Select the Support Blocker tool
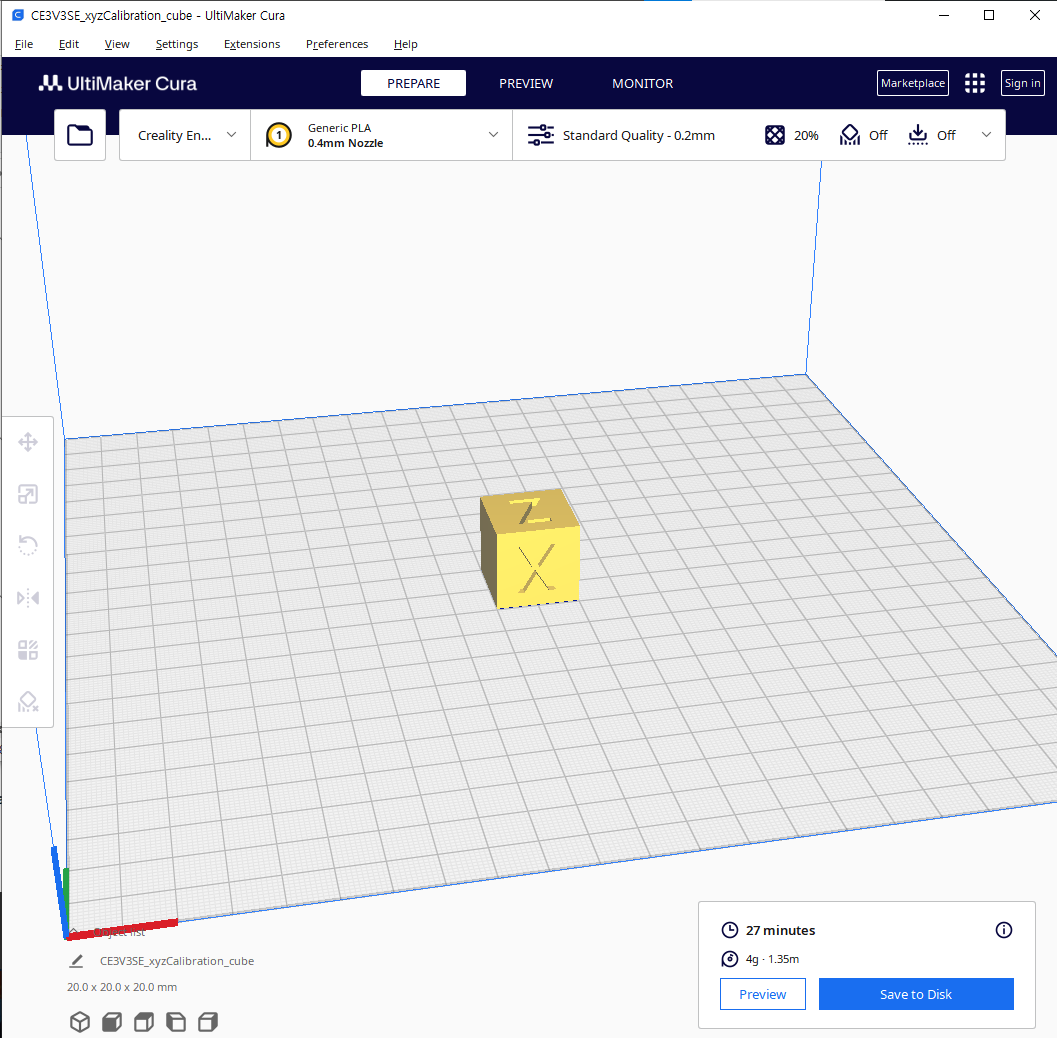This screenshot has height=1038, width=1057. pos(28,702)
